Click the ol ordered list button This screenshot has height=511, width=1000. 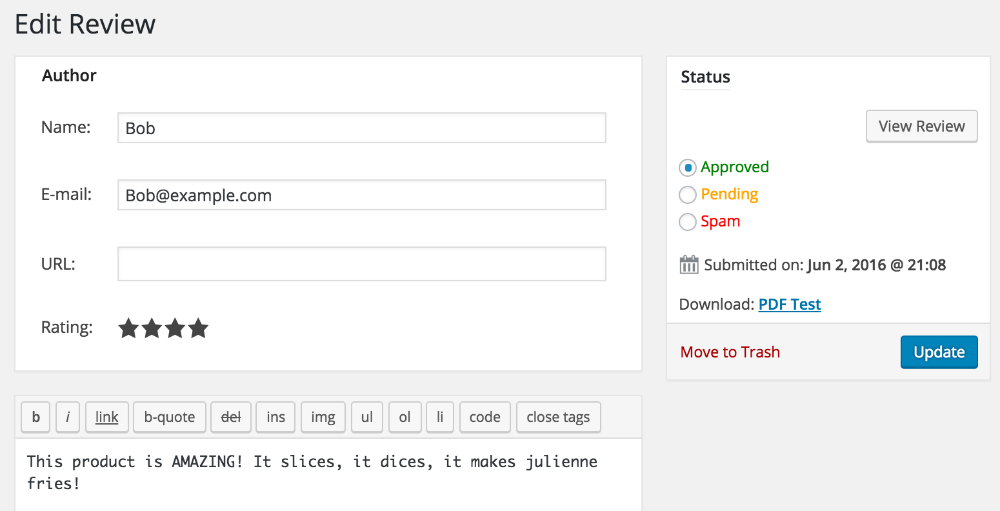tap(404, 417)
